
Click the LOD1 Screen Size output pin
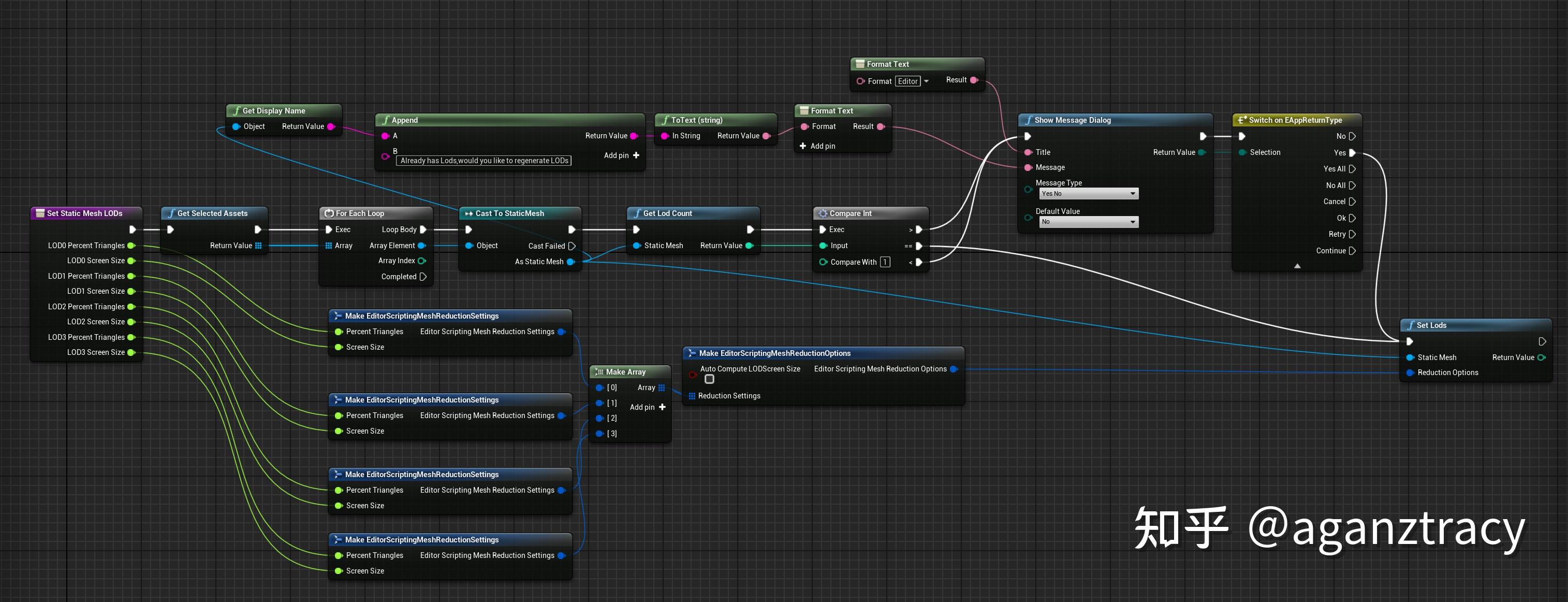(x=131, y=291)
